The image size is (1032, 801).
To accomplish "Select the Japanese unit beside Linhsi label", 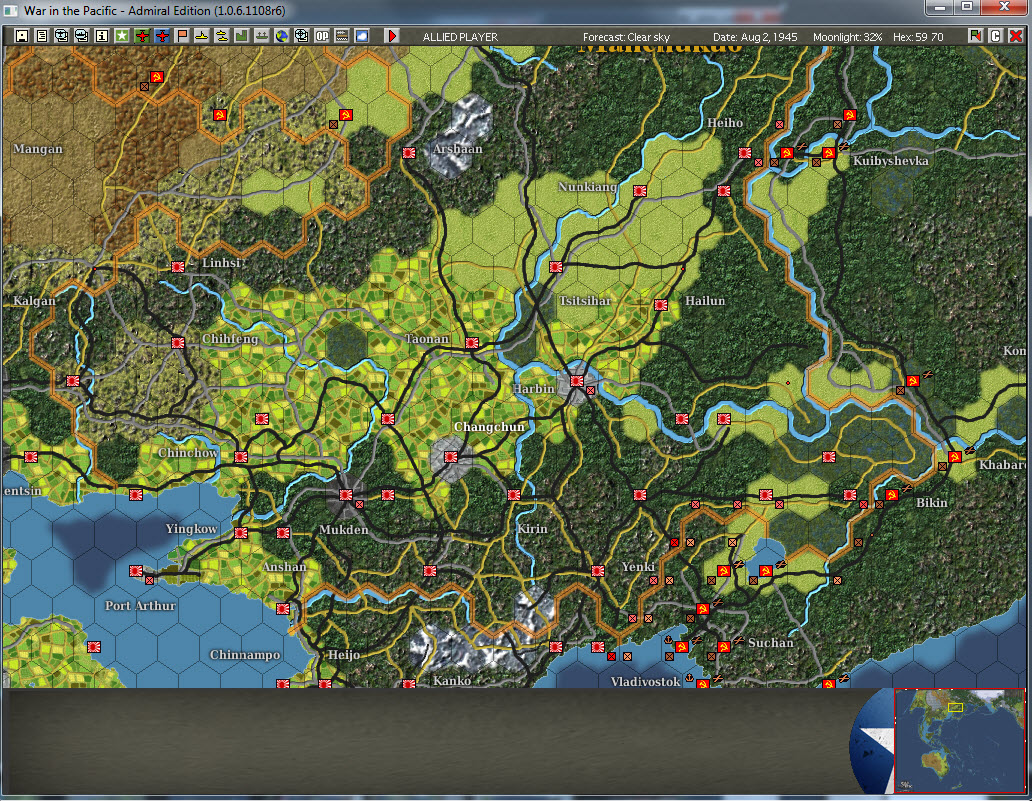I will [178, 267].
